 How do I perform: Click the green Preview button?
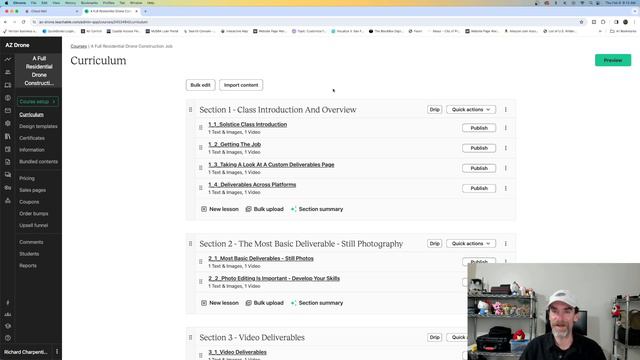613,60
